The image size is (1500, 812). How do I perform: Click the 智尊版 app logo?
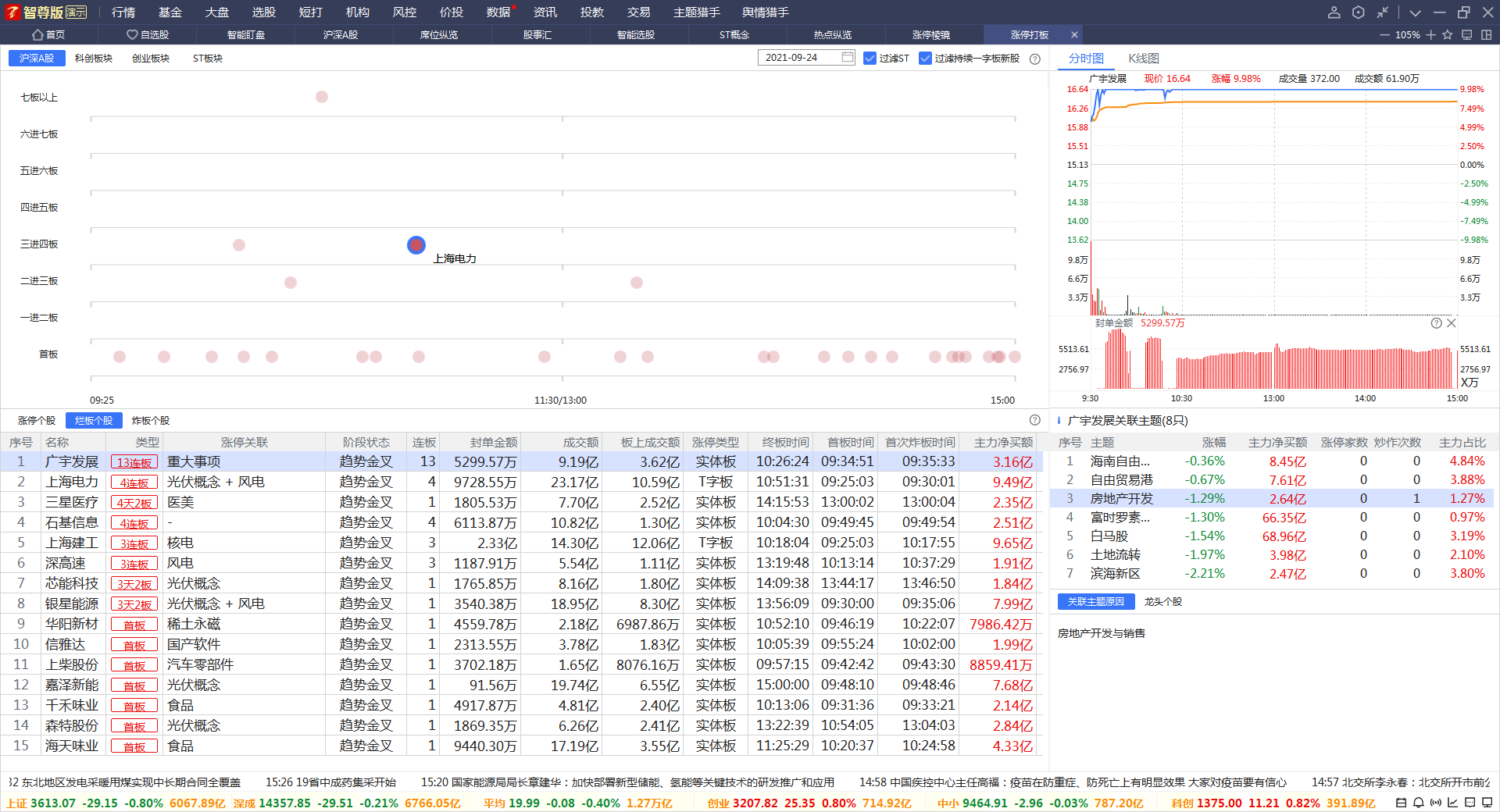[x=45, y=12]
